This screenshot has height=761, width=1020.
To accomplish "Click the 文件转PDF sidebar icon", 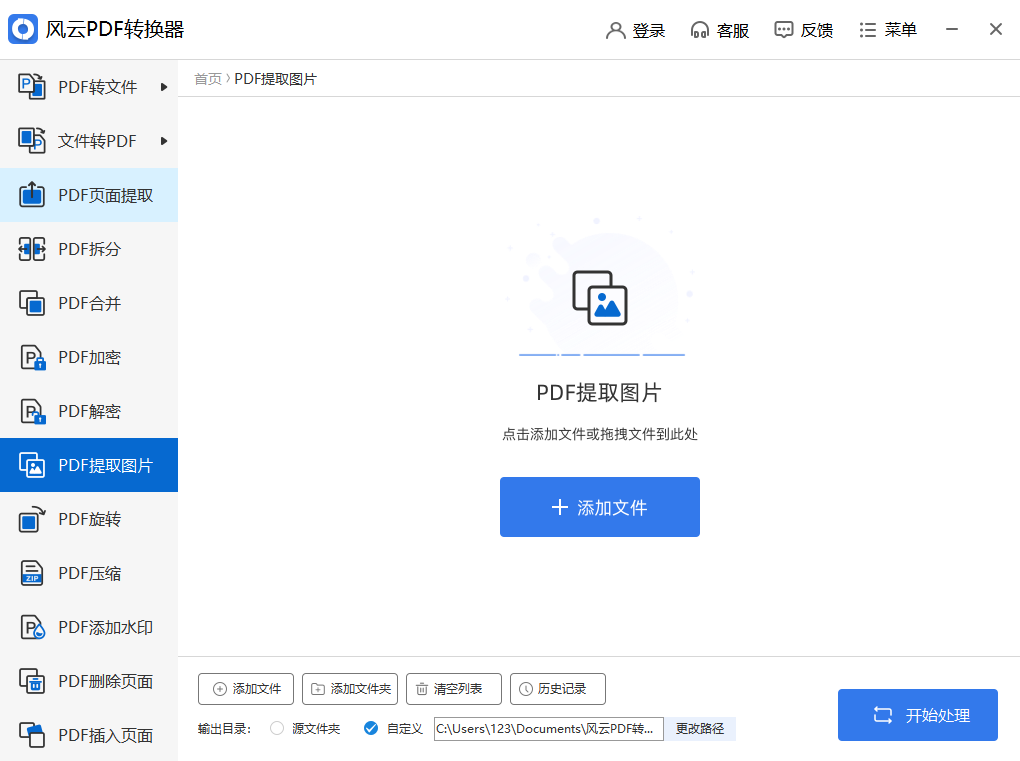I will [x=32, y=140].
